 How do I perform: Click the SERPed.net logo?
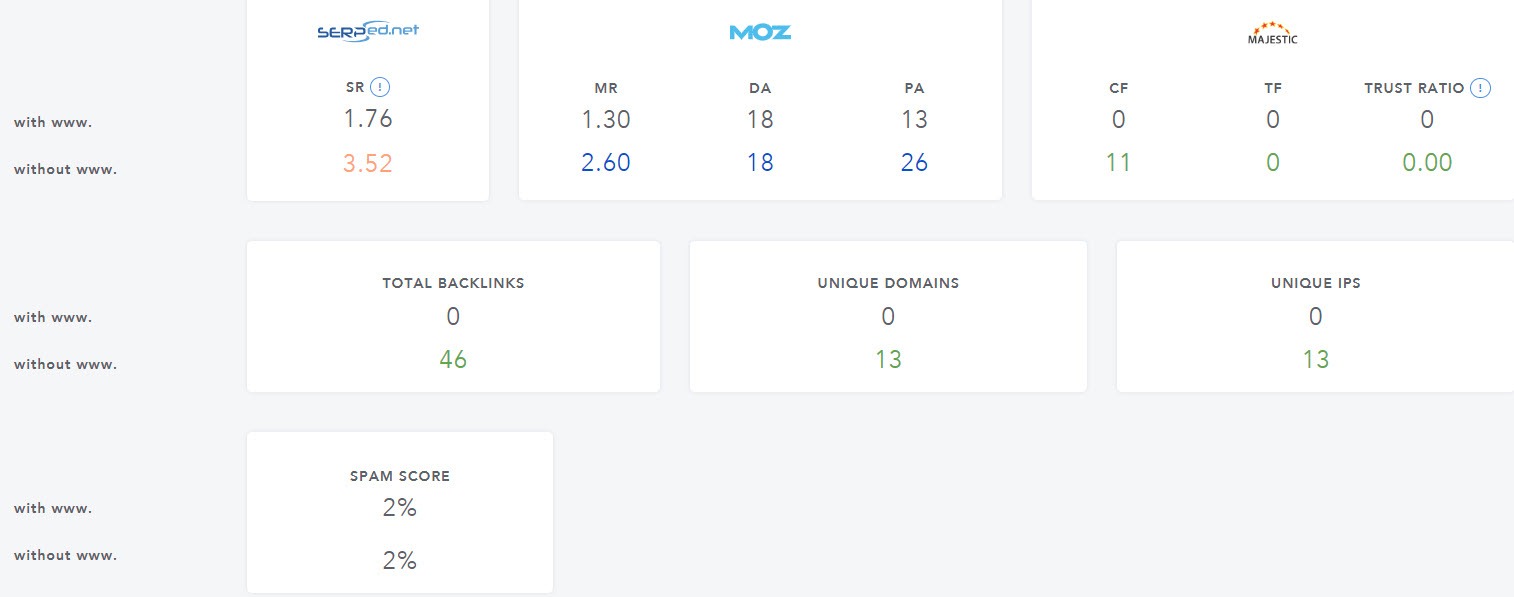[x=367, y=31]
